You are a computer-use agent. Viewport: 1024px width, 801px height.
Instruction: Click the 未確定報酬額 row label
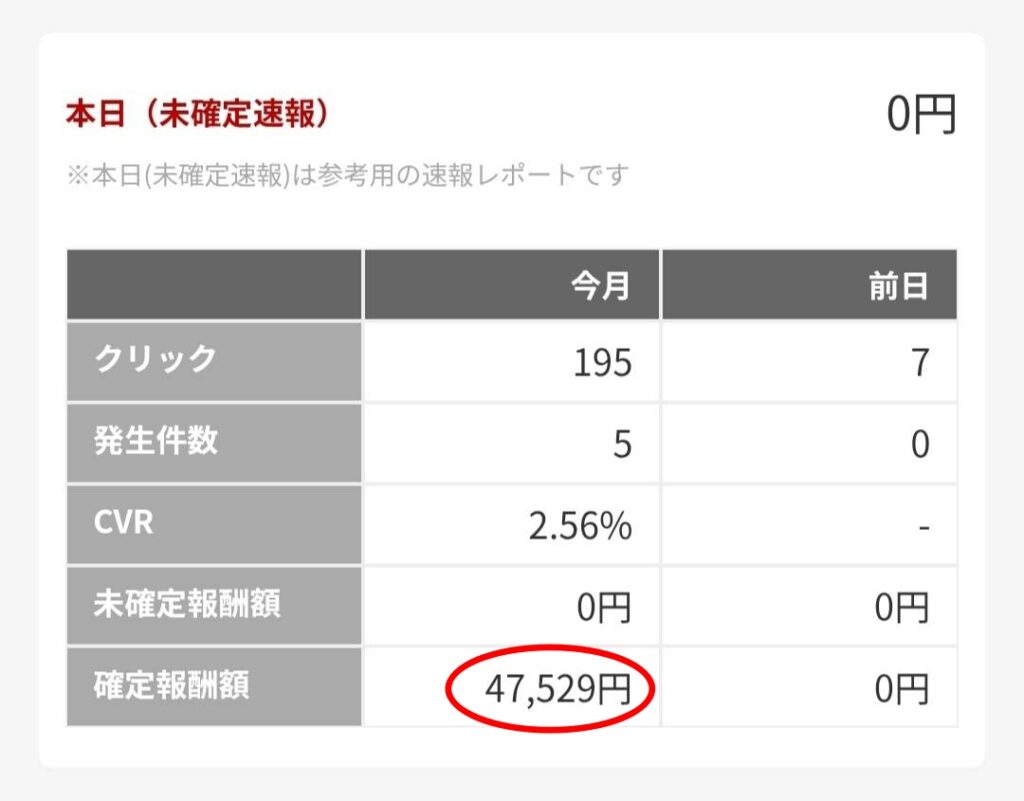[x=187, y=603]
